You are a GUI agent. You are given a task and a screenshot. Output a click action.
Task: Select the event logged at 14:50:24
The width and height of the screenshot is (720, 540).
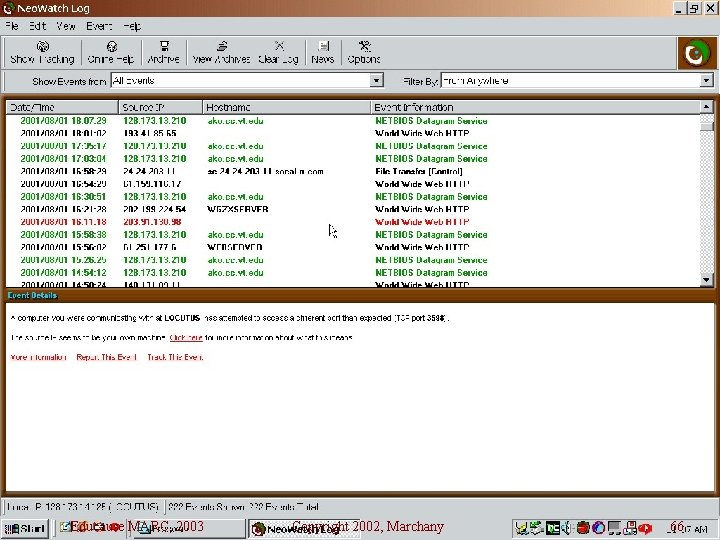[x=353, y=284]
